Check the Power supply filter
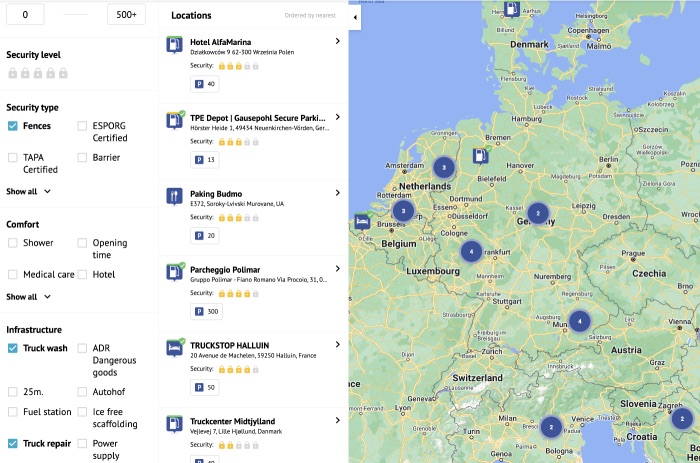 (82, 443)
